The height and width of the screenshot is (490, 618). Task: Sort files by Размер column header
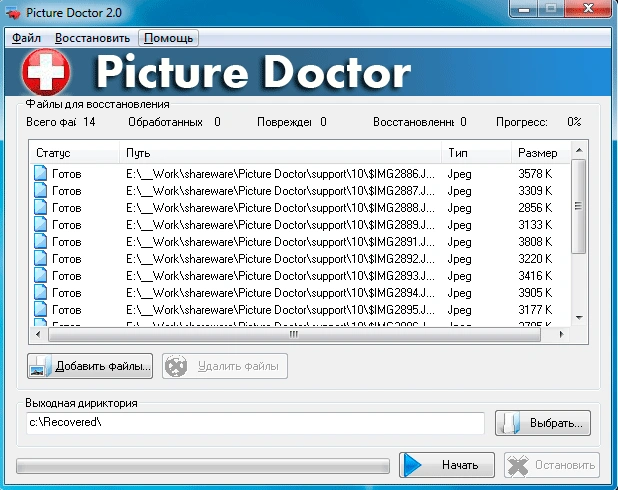coord(538,153)
